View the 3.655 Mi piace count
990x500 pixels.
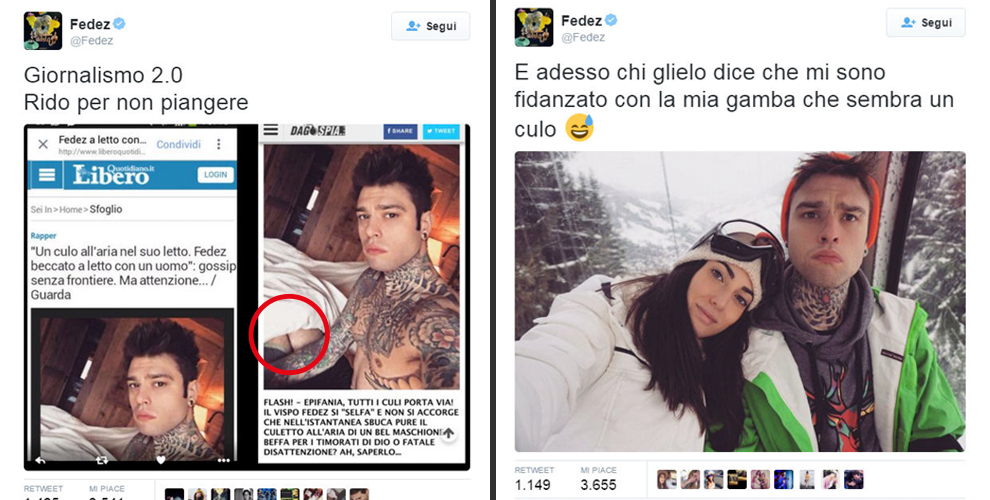coord(599,485)
